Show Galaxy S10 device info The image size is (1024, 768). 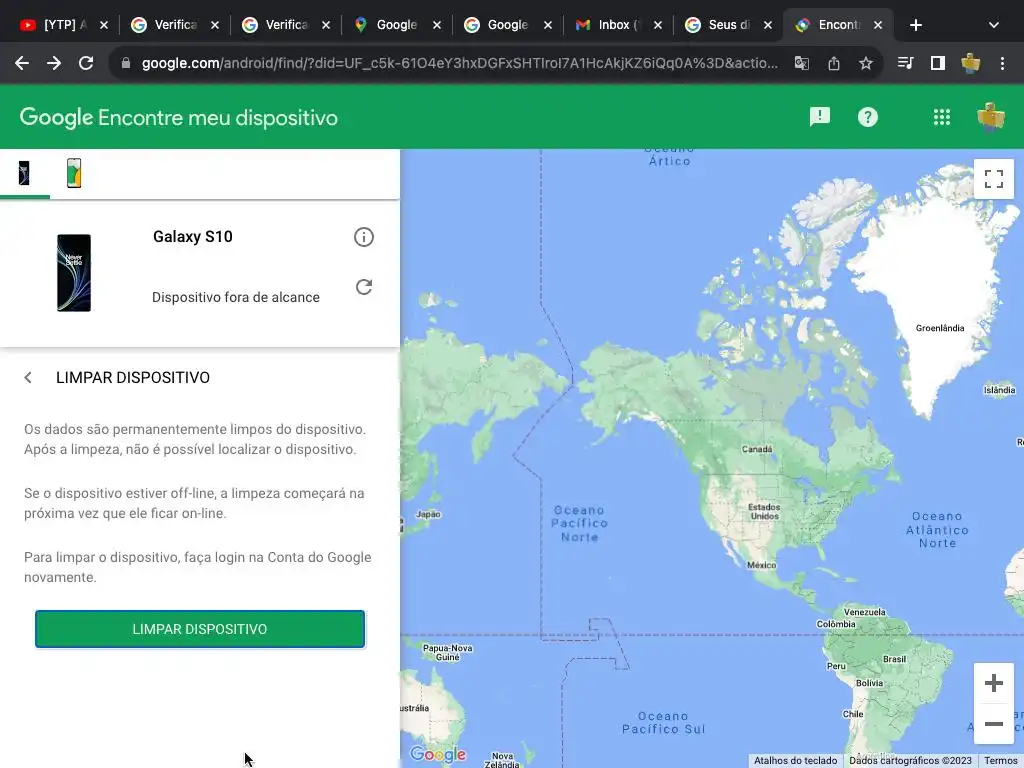coord(364,237)
